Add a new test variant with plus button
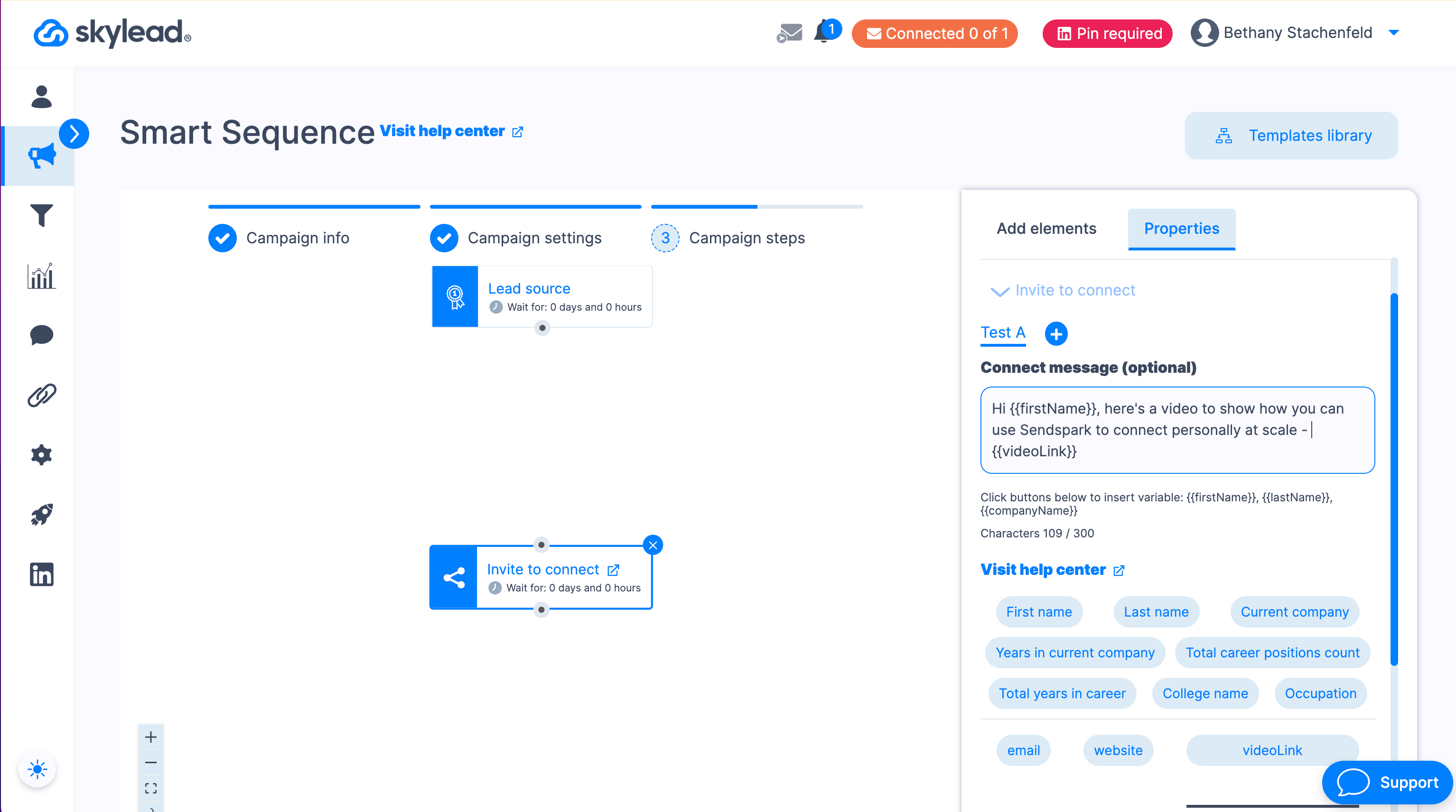1456x812 pixels. click(1056, 334)
